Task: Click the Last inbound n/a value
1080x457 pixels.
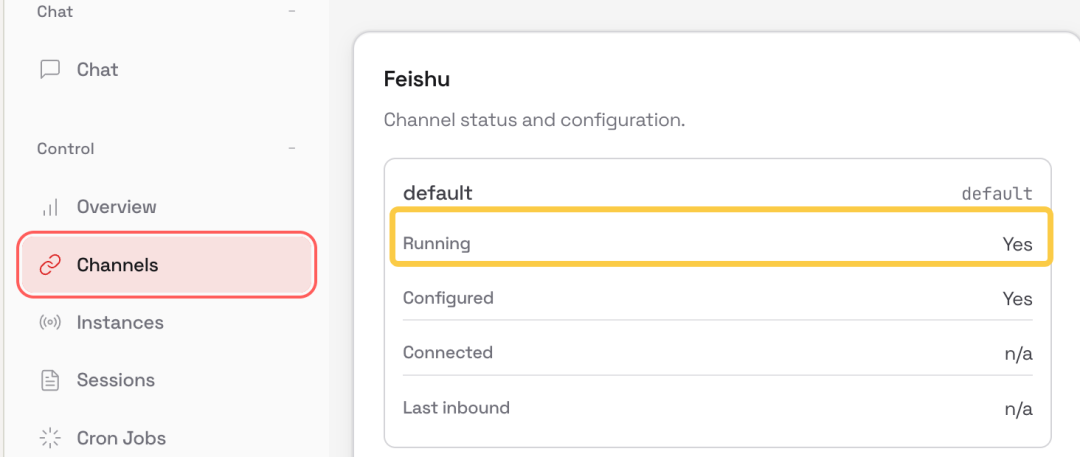Action: tap(1018, 409)
